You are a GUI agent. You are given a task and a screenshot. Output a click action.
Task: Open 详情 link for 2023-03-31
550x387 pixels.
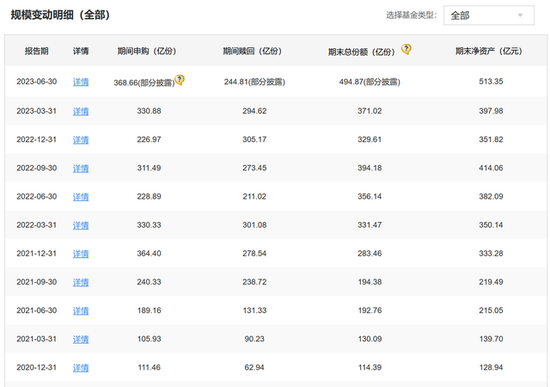point(81,111)
